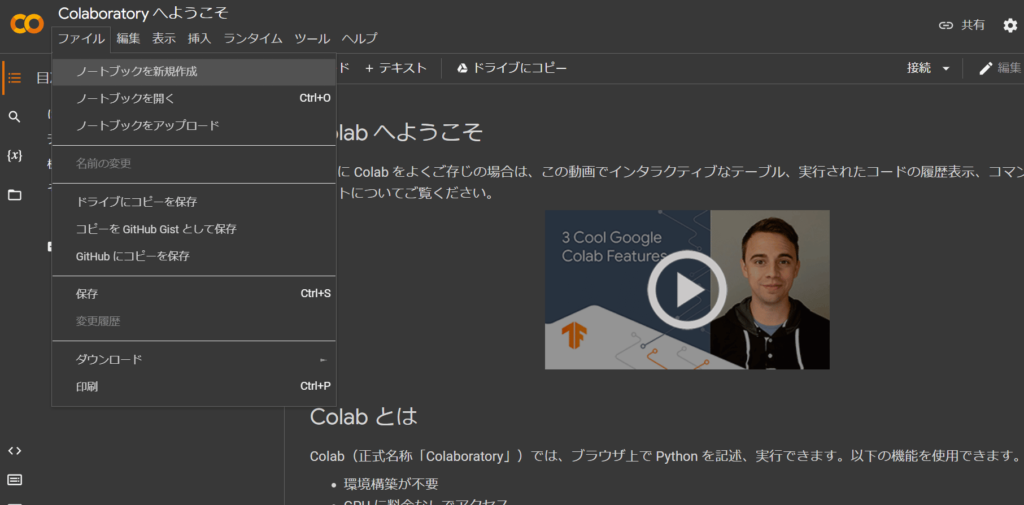Open the ランタイム menu

(x=253, y=39)
